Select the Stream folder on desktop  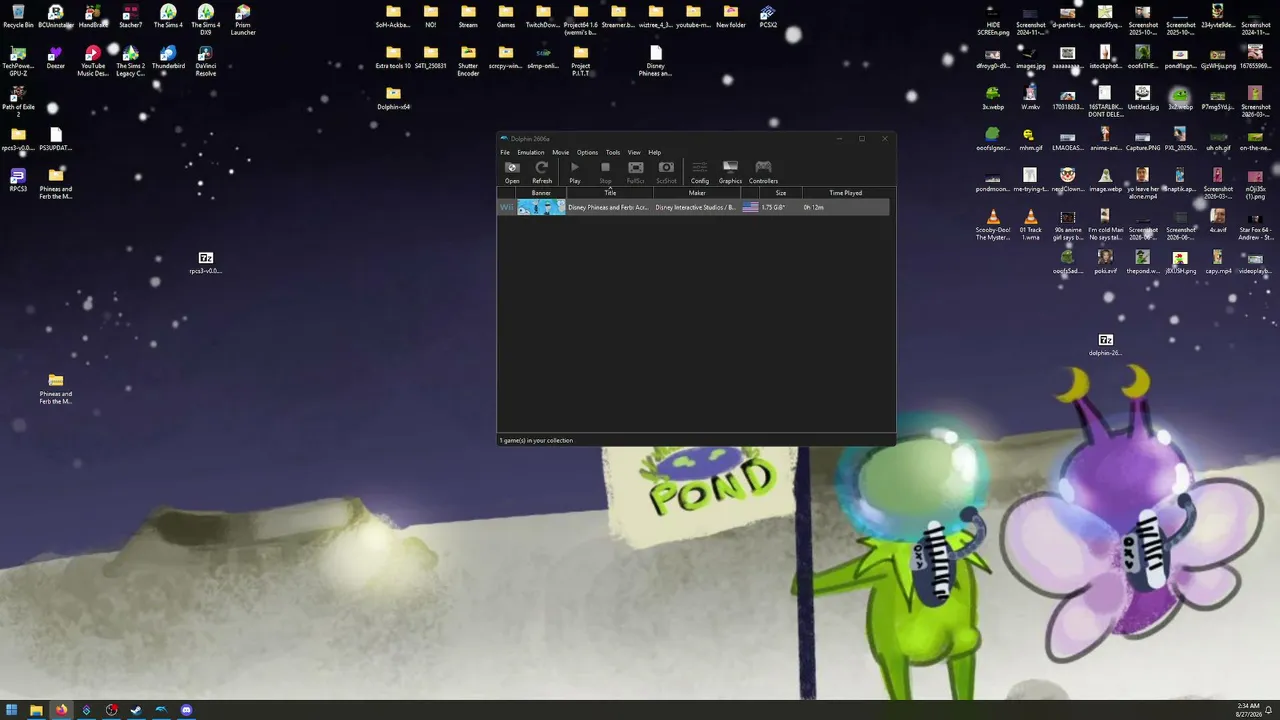[468, 17]
